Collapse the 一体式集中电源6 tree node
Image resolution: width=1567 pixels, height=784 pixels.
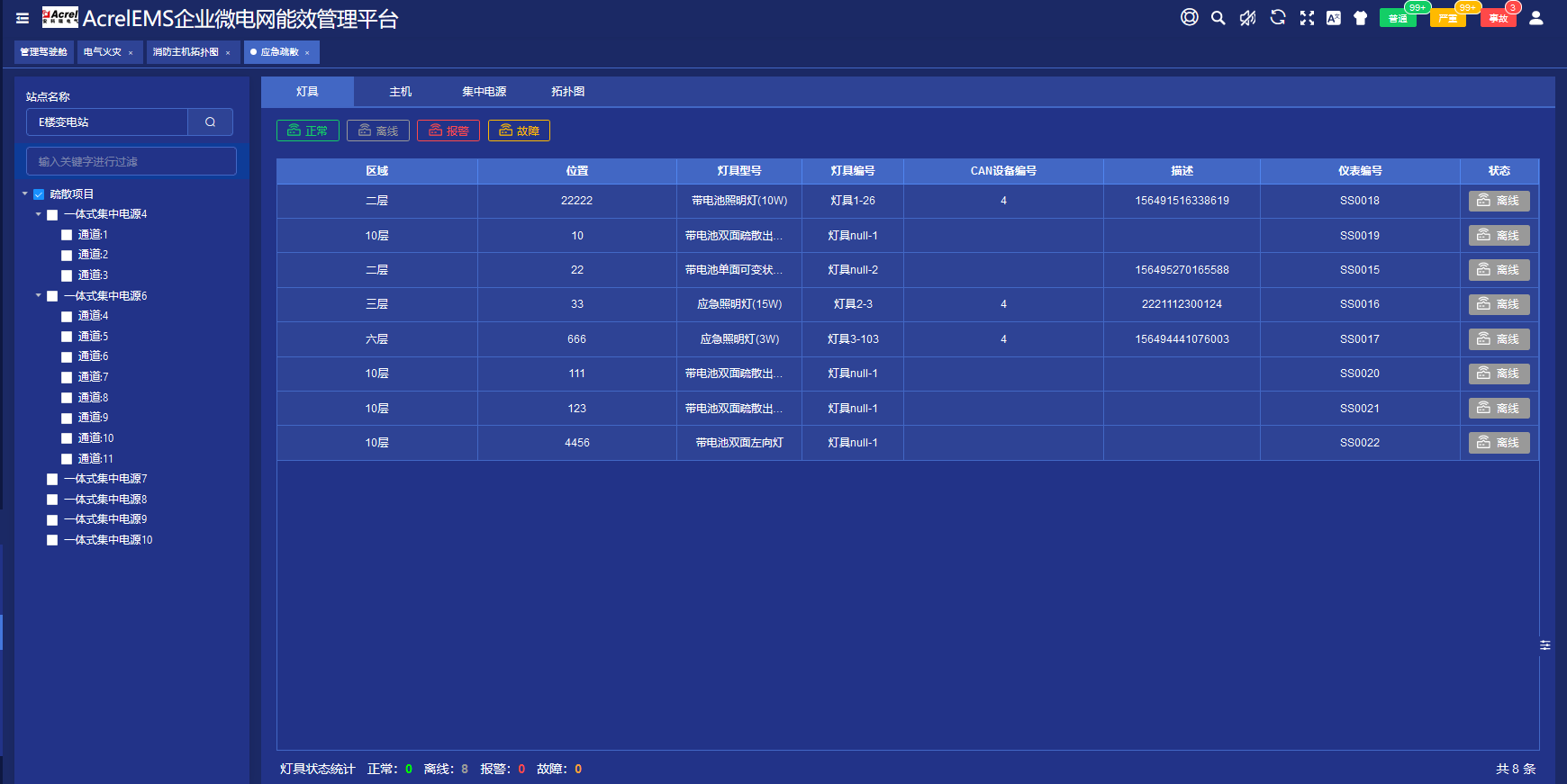point(39,295)
